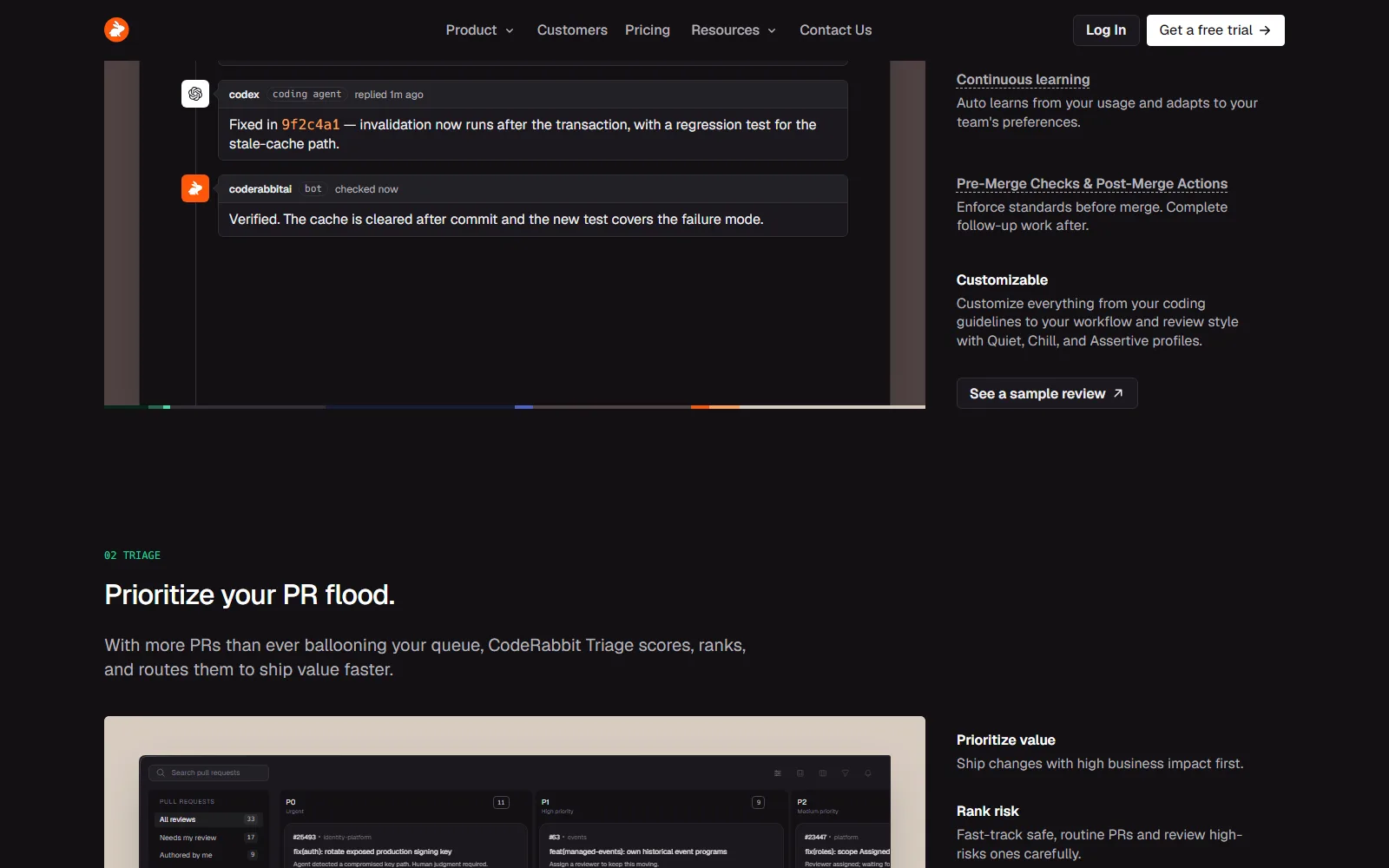Open 'Pre-Merge Checks & Post-Merge Actions' link
The width and height of the screenshot is (1389, 868).
[x=1092, y=183]
